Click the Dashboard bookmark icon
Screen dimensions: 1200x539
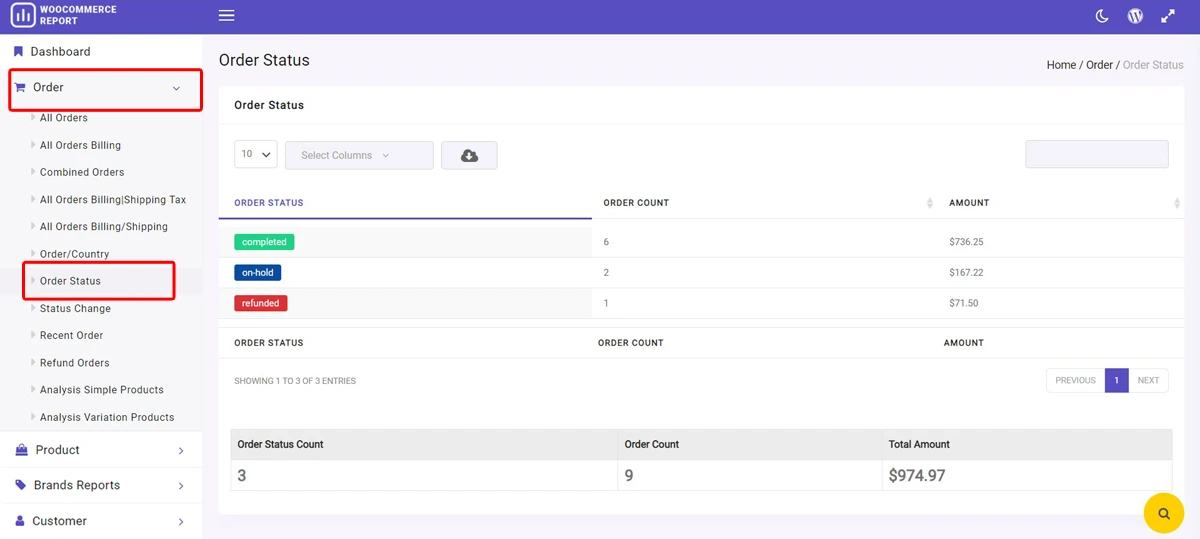(18, 51)
